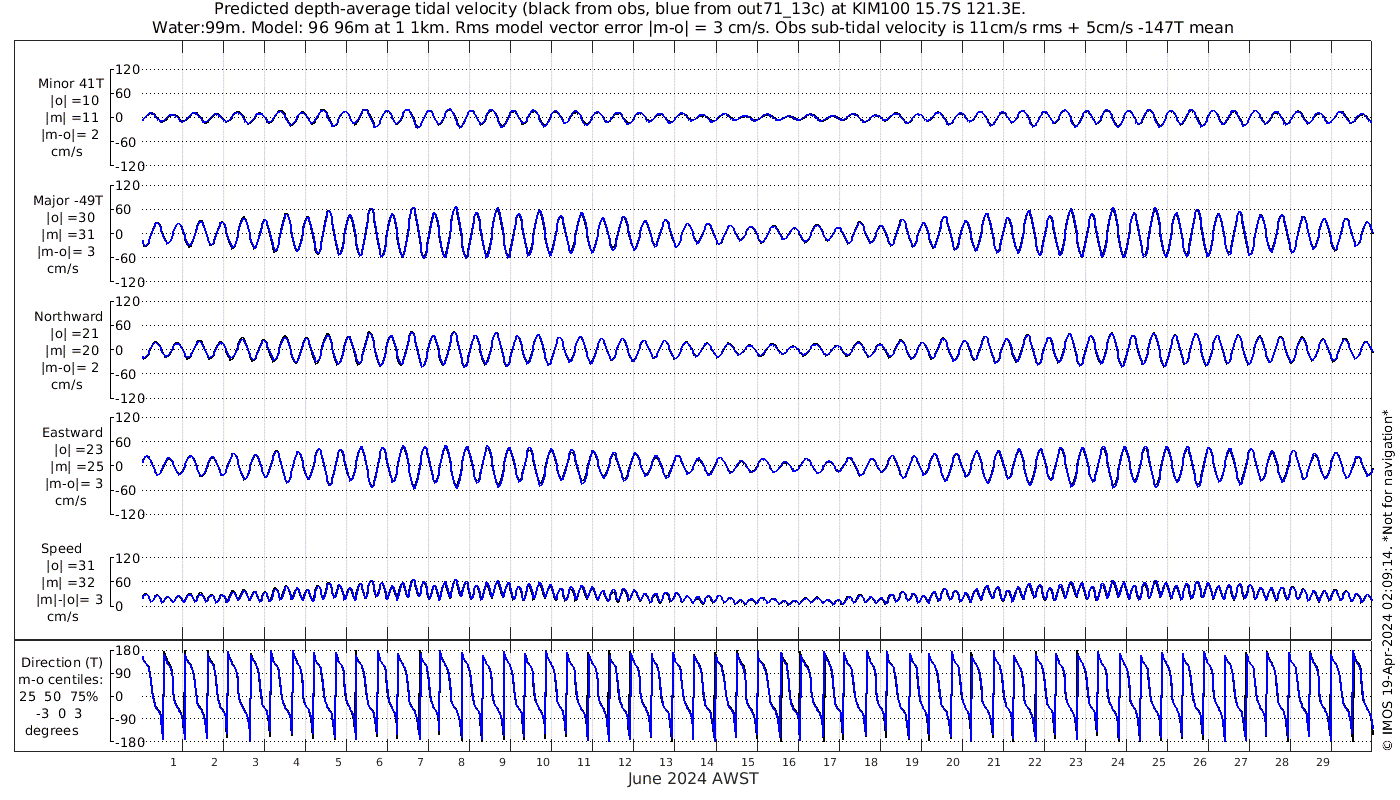Select the 'Major -49T' panel label
Image resolution: width=1400 pixels, height=800 pixels.
click(x=68, y=200)
